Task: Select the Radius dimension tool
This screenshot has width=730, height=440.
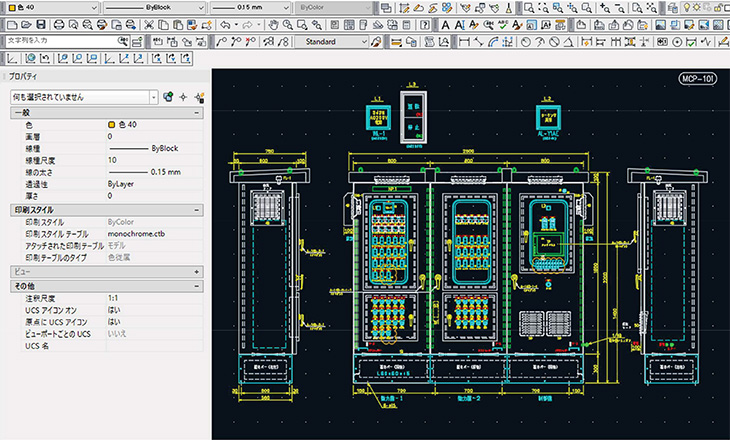Action: click(x=526, y=42)
